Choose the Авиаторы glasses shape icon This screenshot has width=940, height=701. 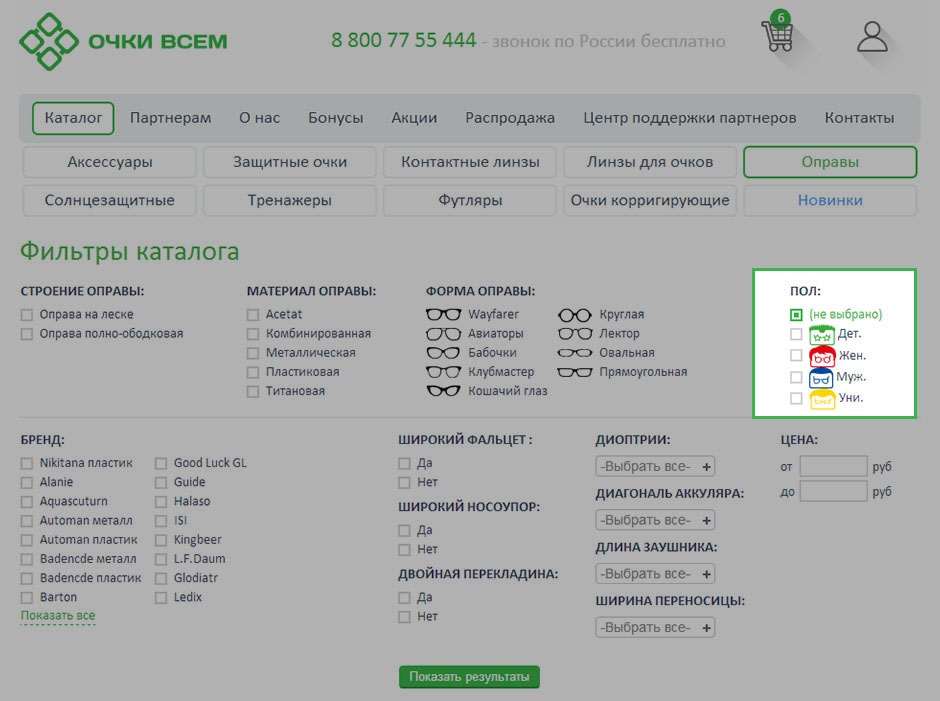pos(443,334)
